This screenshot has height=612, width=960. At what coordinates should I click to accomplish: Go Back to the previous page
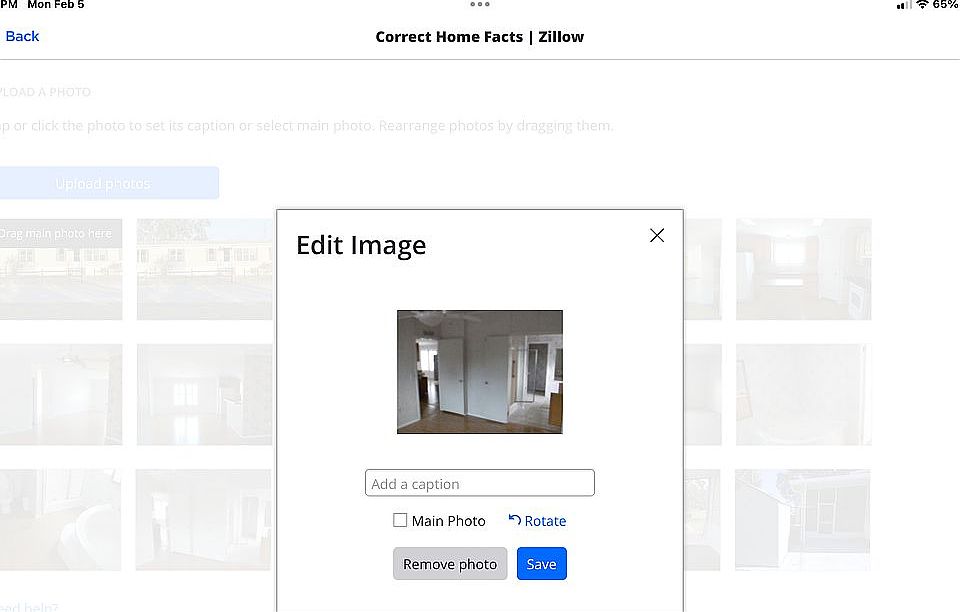[22, 36]
